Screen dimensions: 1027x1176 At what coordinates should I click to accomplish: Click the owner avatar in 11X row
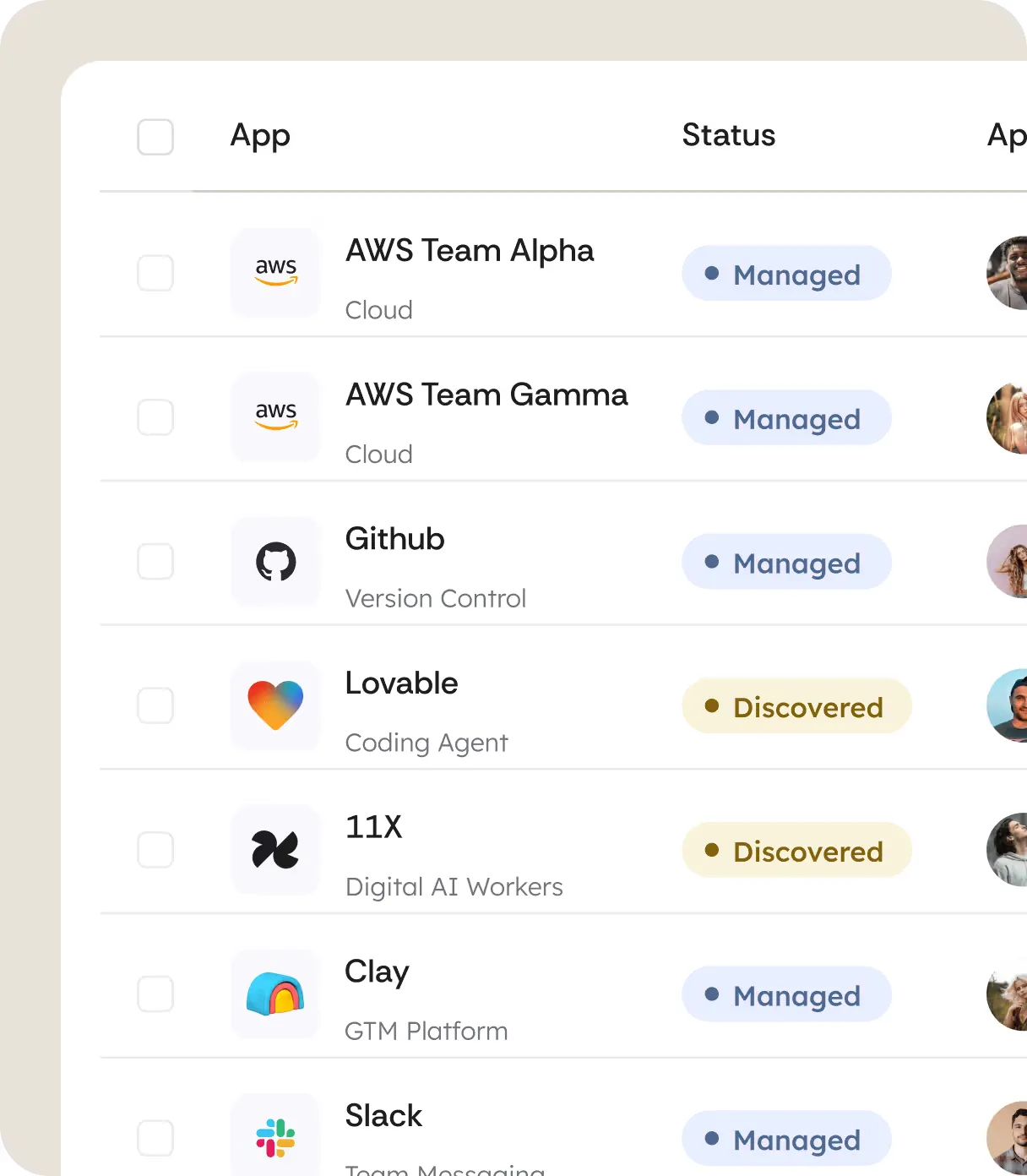tap(1009, 850)
